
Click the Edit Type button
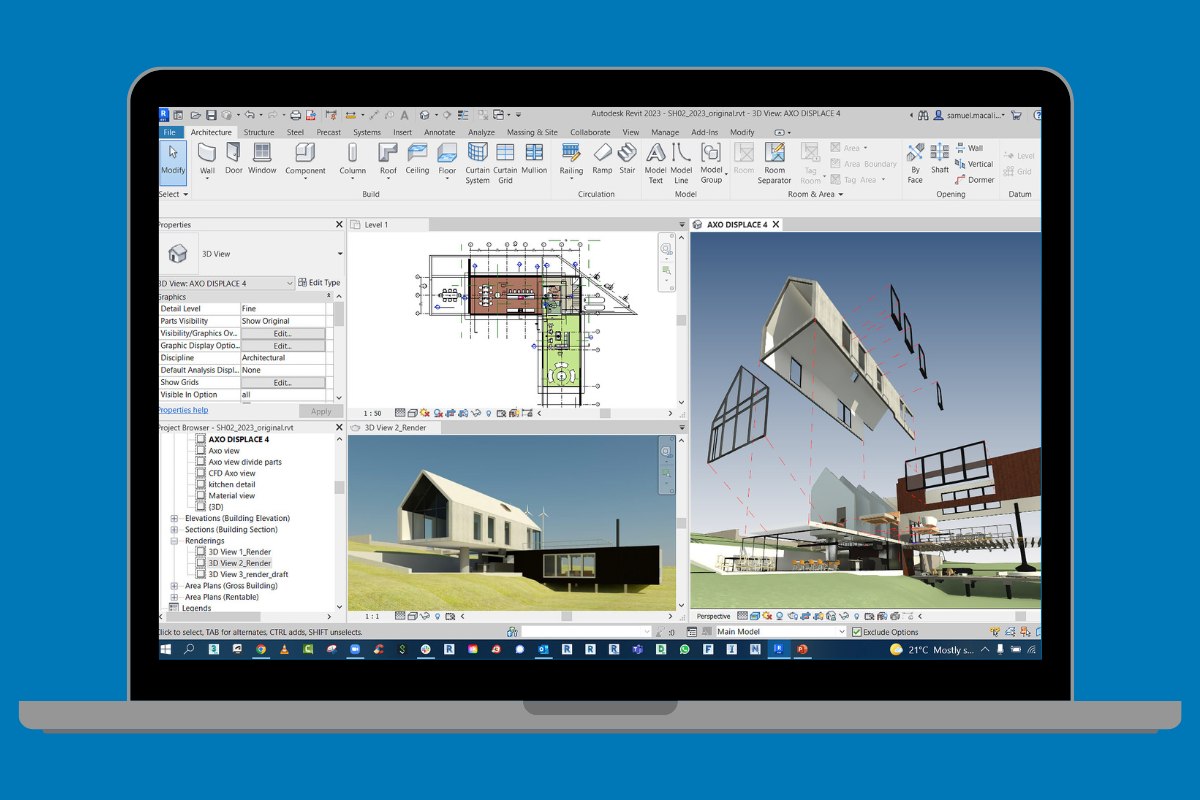click(318, 282)
